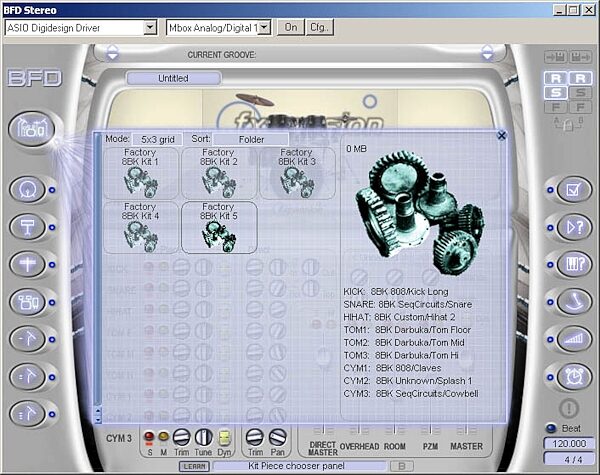
Task: Select the snare drum button in sidebar
Action: pyautogui.click(x=28, y=227)
